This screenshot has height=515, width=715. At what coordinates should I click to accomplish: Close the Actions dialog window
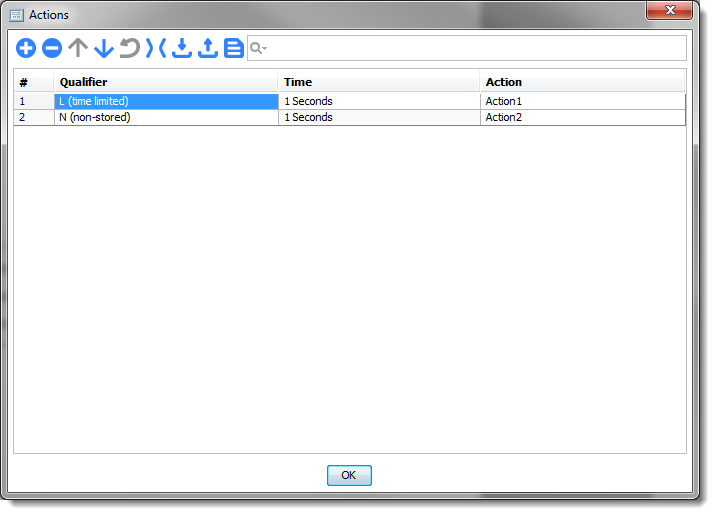pyautogui.click(x=670, y=11)
